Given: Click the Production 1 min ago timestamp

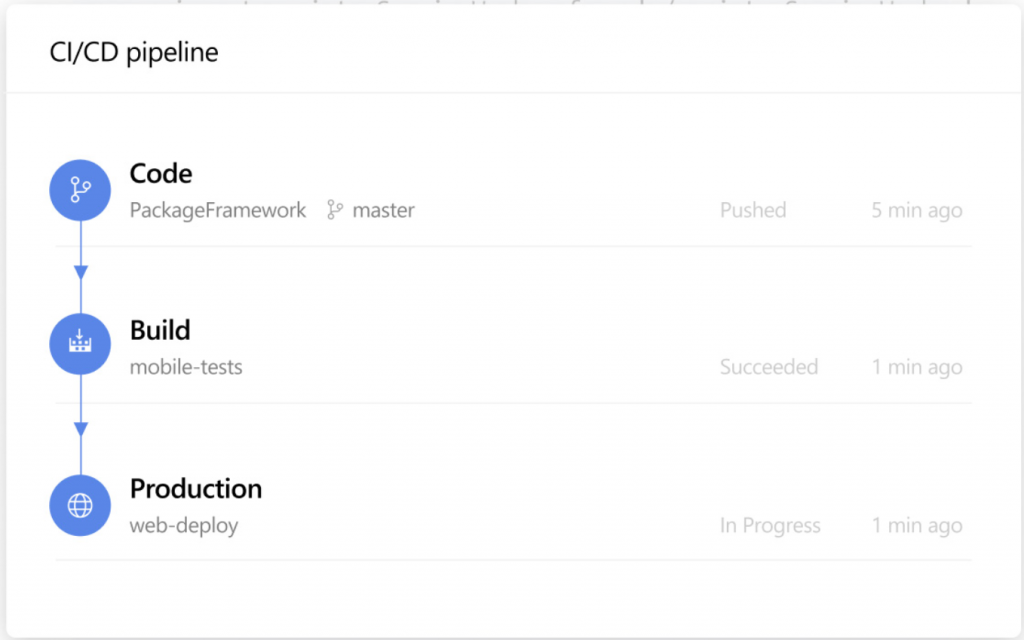Looking at the screenshot, I should (x=917, y=526).
